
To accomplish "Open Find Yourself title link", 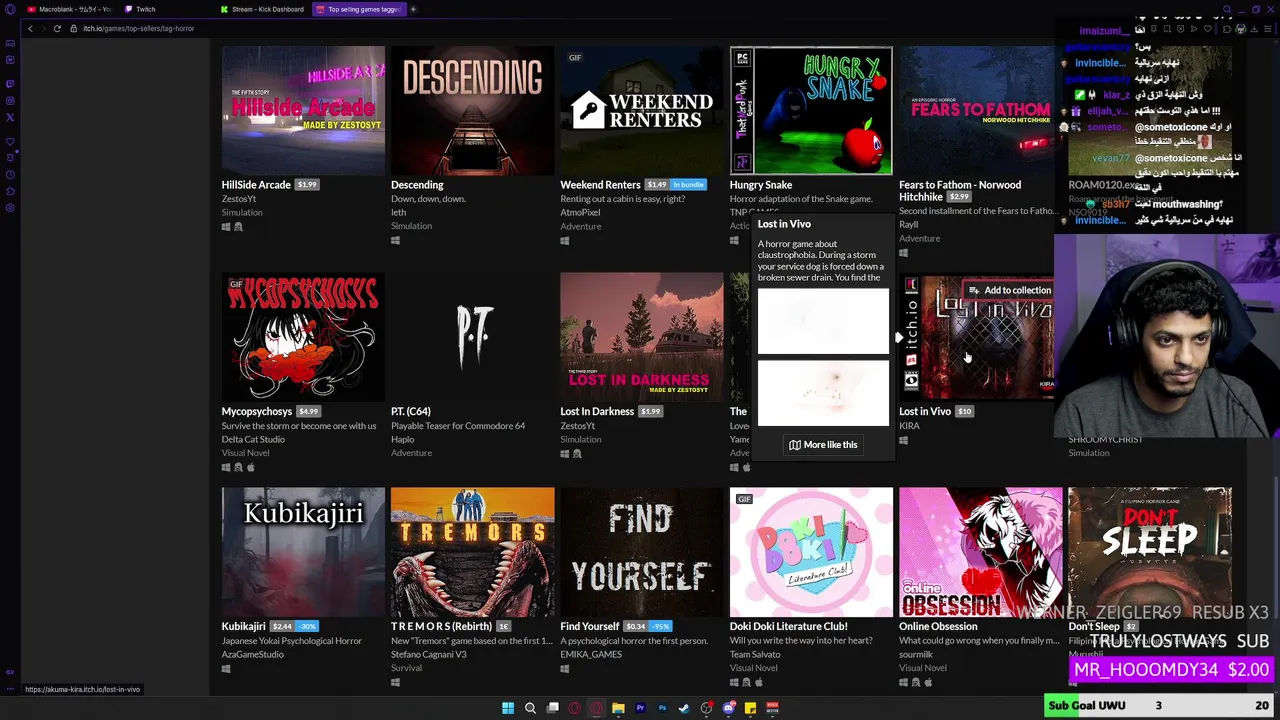I will pyautogui.click(x=590, y=627).
